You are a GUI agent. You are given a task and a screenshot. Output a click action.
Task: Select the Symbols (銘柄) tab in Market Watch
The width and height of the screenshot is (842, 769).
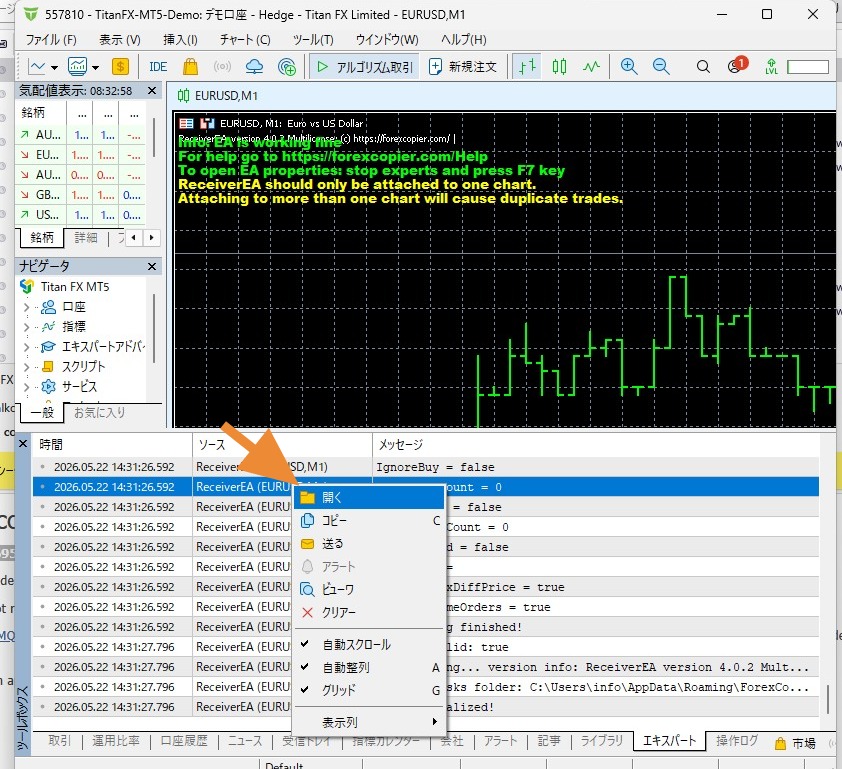[x=41, y=238]
